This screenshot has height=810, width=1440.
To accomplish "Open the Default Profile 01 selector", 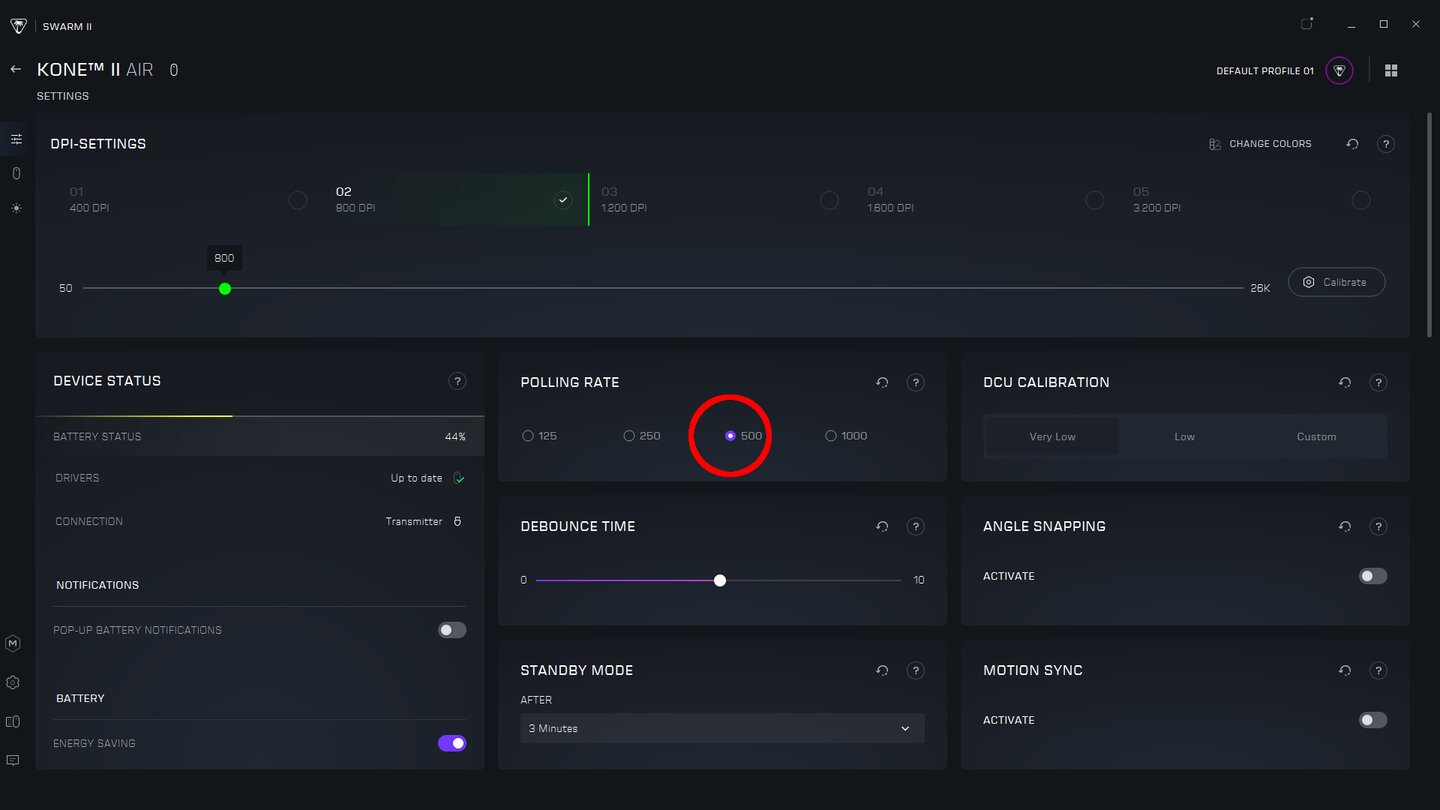I will click(x=1338, y=71).
